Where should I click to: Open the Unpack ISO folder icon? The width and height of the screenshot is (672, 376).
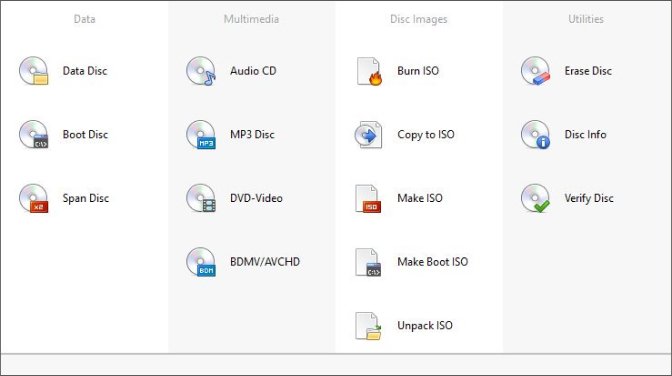368,326
